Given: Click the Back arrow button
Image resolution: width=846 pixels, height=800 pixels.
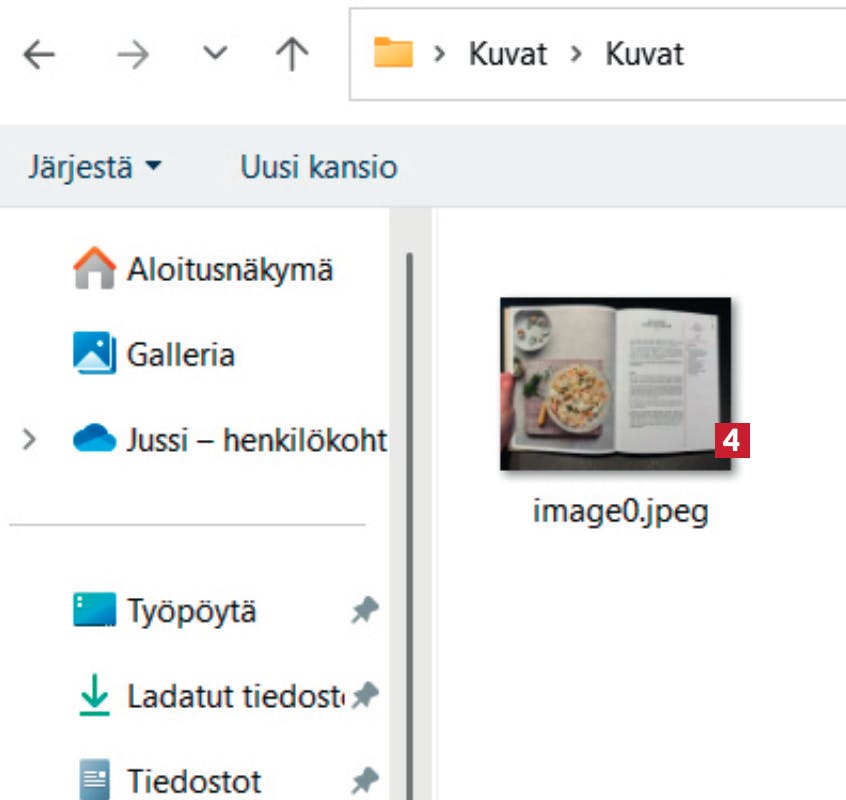Looking at the screenshot, I should pos(39,55).
